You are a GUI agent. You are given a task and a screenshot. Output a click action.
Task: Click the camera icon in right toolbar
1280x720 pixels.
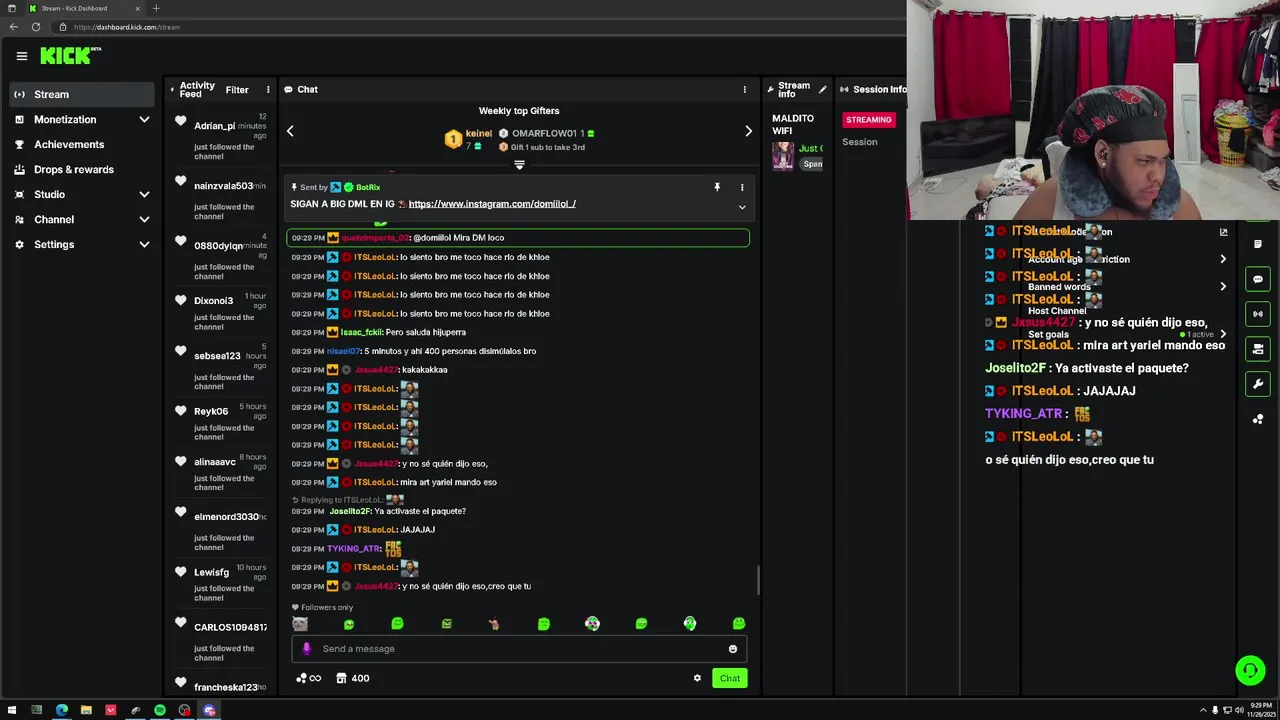tap(1258, 349)
